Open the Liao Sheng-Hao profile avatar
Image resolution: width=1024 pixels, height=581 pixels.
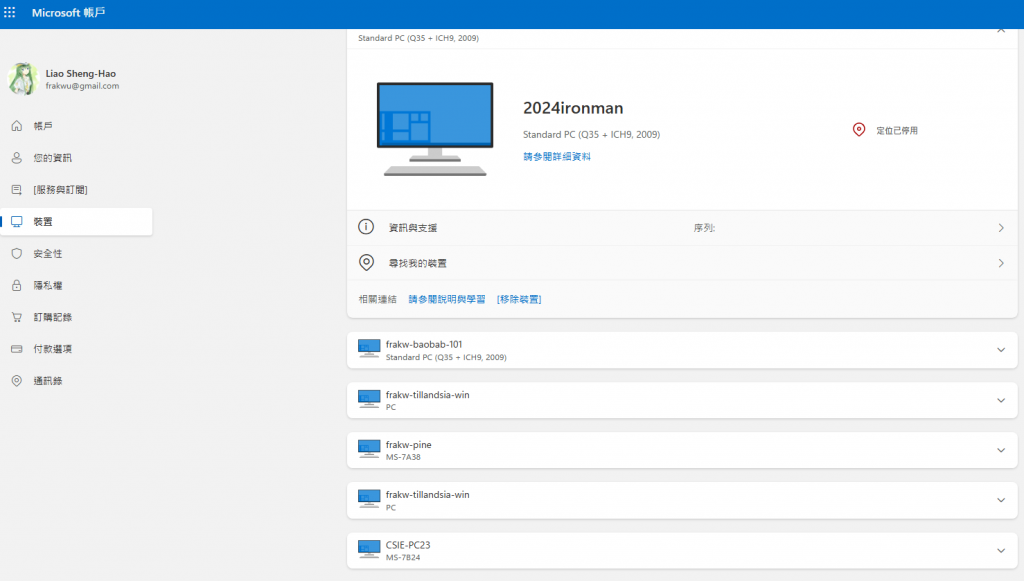click(23, 79)
